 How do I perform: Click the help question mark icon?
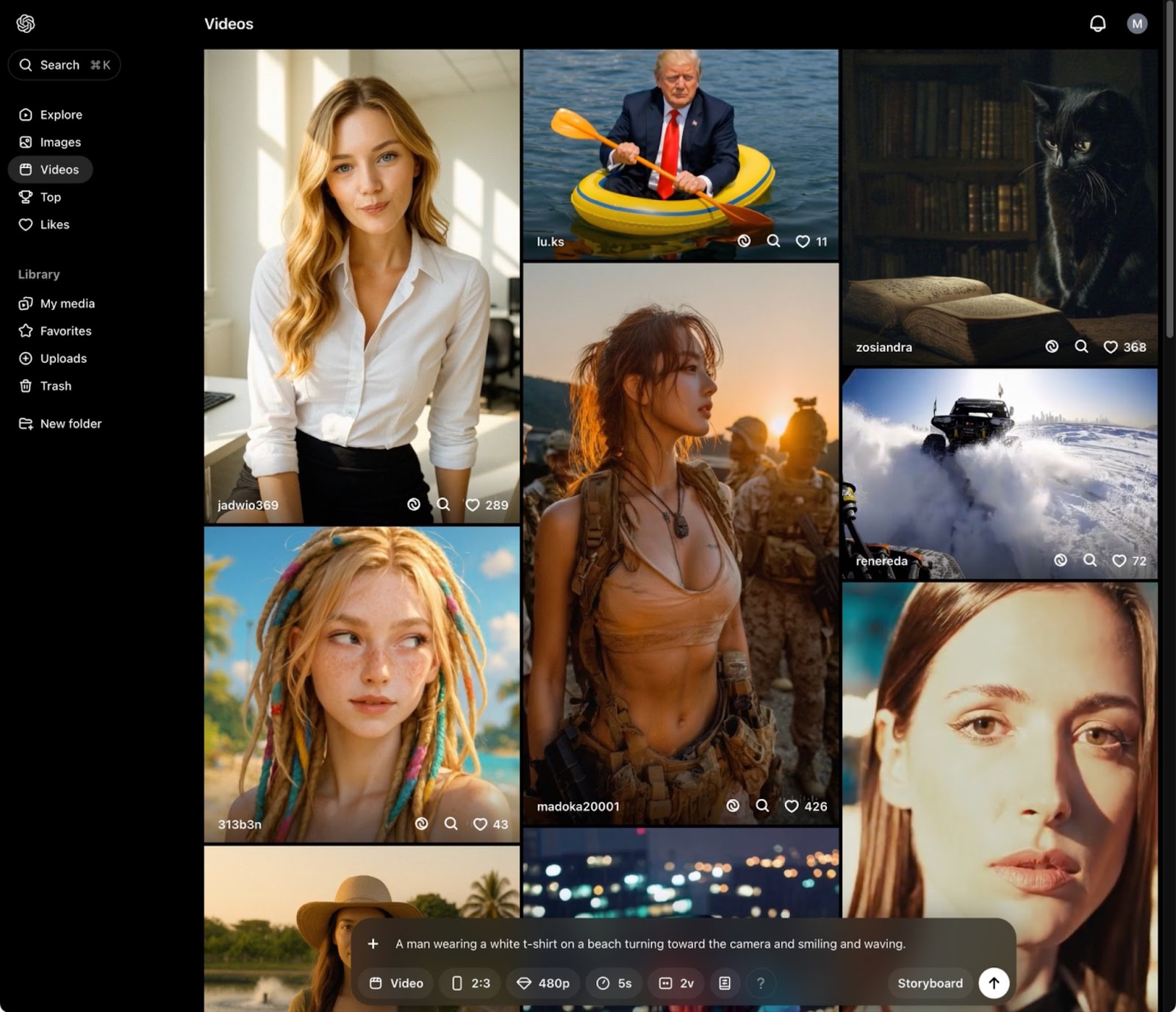click(761, 983)
